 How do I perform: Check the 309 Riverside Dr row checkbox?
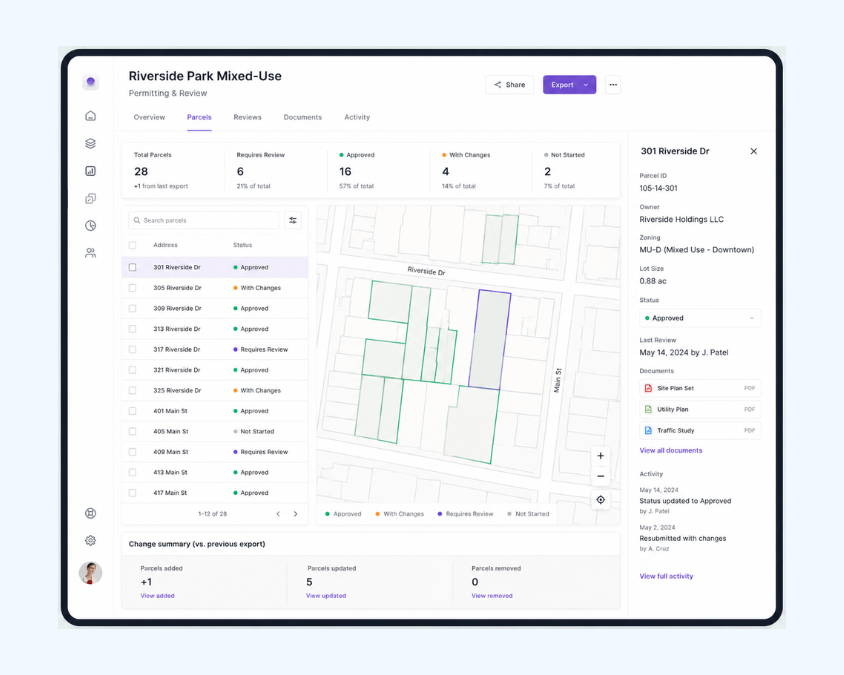click(132, 308)
